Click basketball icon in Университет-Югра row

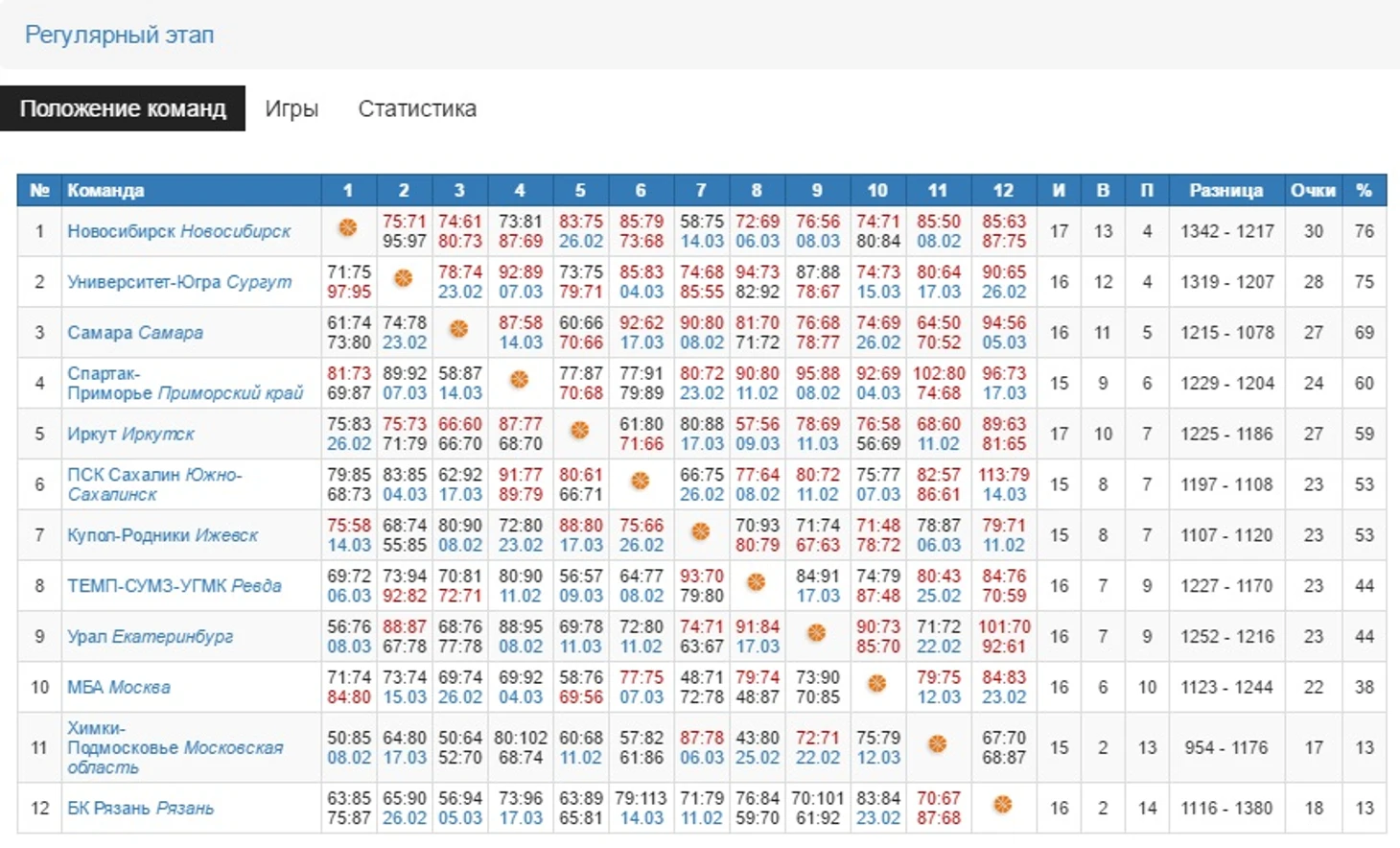[404, 278]
